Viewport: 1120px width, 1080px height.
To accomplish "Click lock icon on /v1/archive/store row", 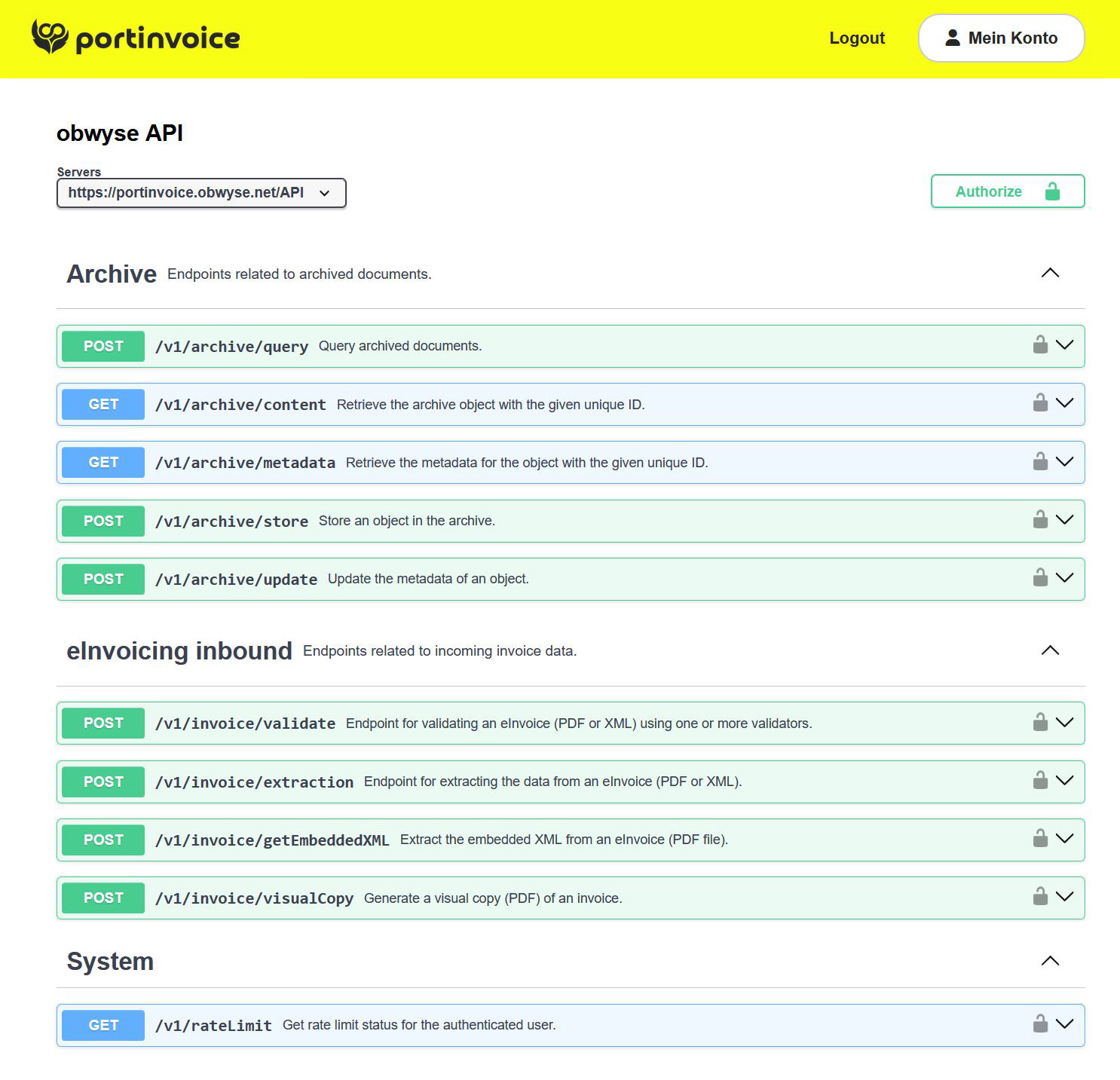I will click(x=1040, y=519).
